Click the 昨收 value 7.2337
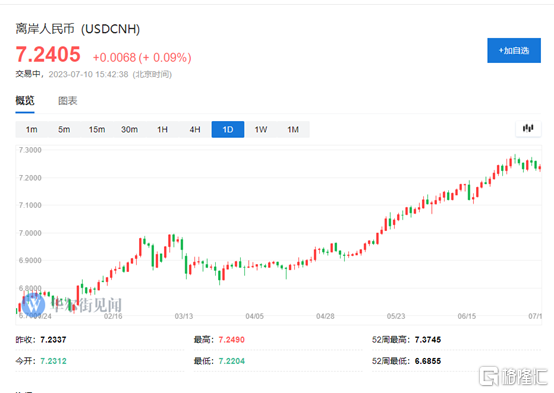Image resolution: width=554 pixels, height=393 pixels. 53,340
